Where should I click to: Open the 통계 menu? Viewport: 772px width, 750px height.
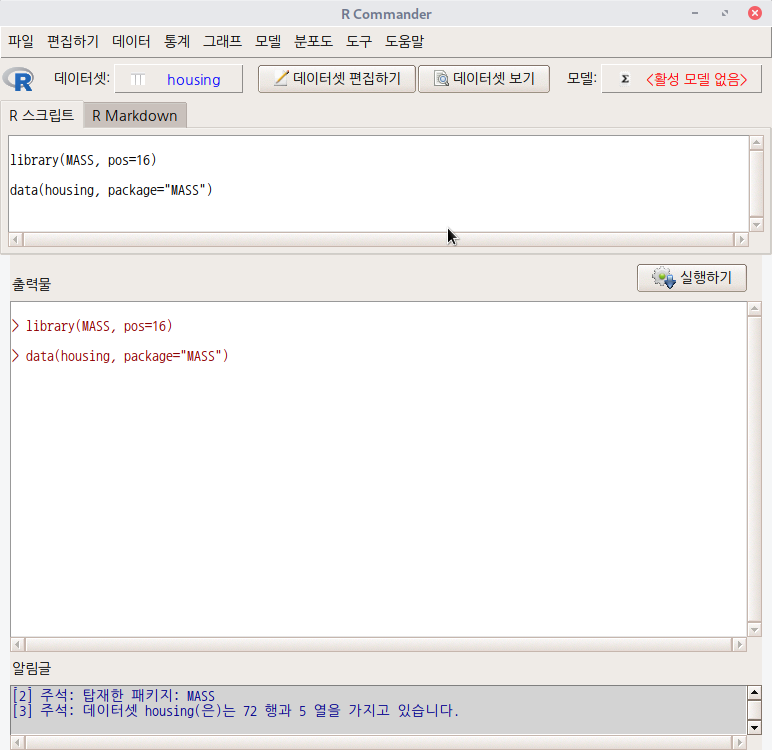coord(177,41)
